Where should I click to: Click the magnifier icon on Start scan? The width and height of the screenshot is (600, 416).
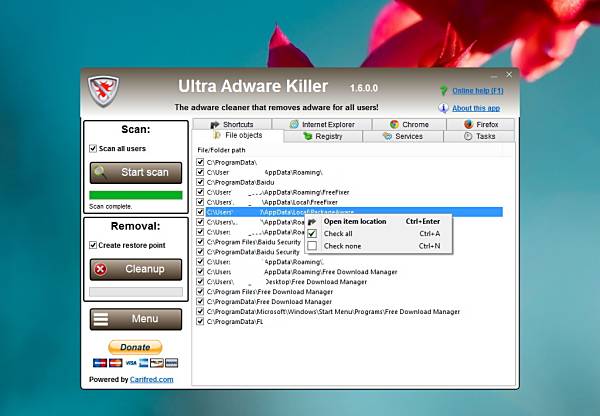(101, 173)
